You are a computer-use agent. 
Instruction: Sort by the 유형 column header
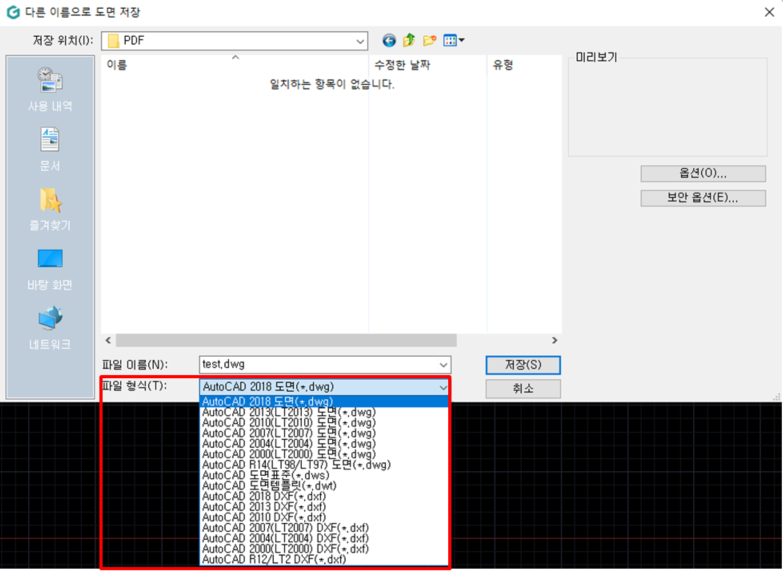tap(524, 65)
